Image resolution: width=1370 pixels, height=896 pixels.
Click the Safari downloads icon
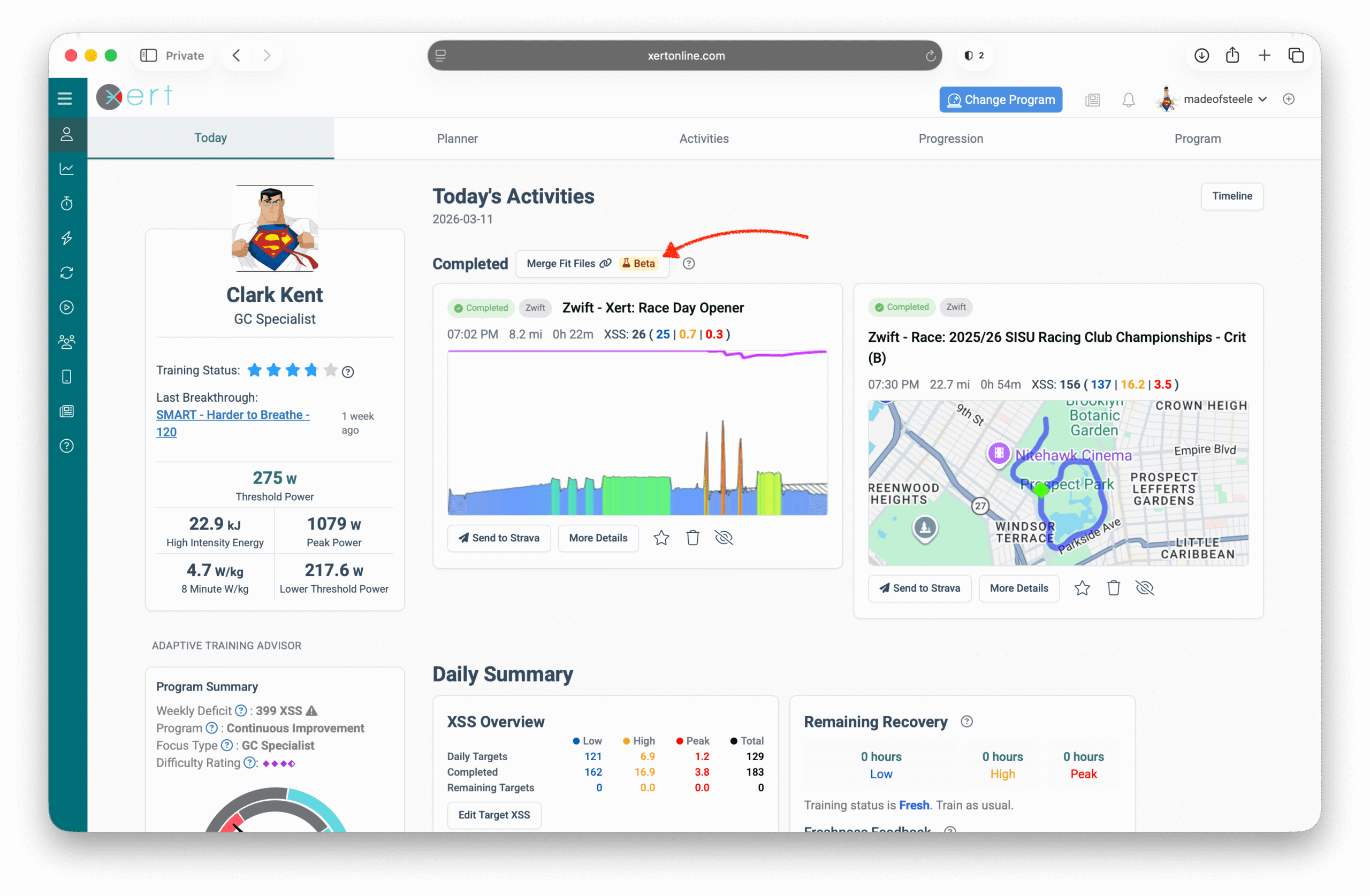[x=1201, y=56]
